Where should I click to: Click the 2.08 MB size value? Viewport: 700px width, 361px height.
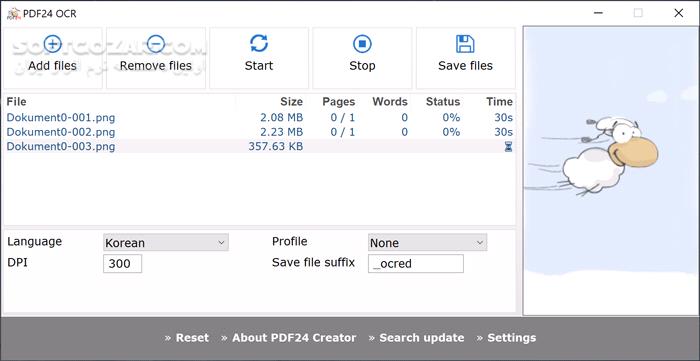[x=281, y=118]
